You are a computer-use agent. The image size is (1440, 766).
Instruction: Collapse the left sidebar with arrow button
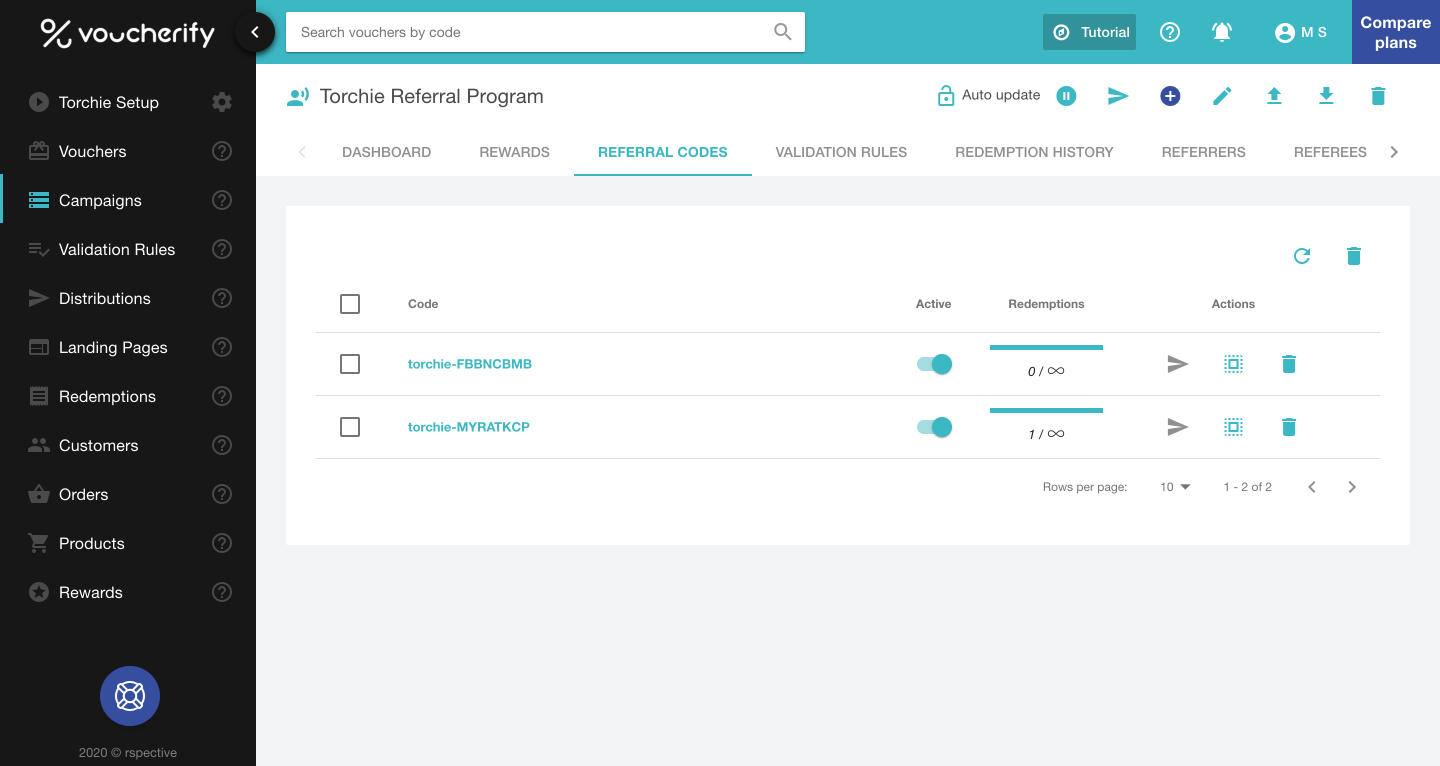(255, 32)
